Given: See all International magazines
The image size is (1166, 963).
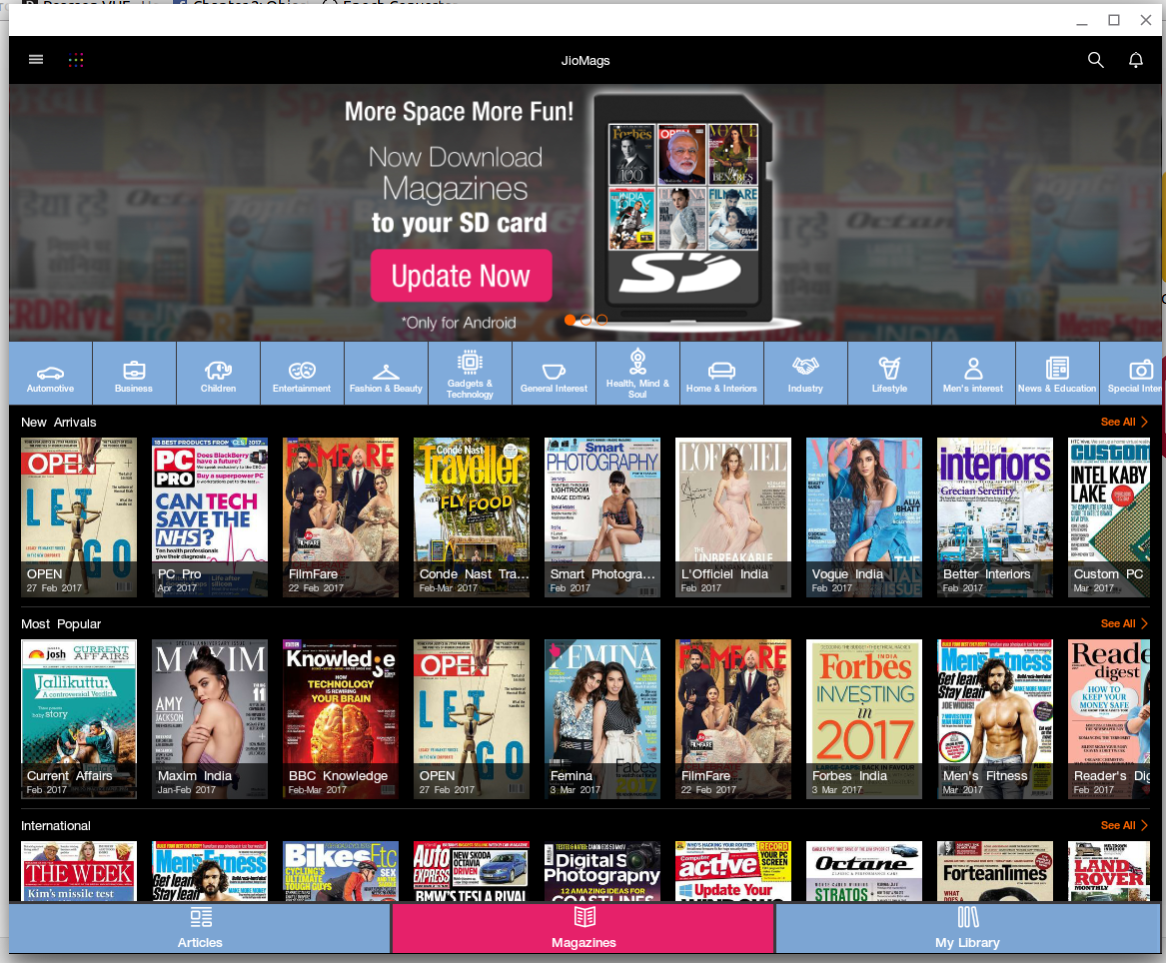Looking at the screenshot, I should click(1124, 825).
